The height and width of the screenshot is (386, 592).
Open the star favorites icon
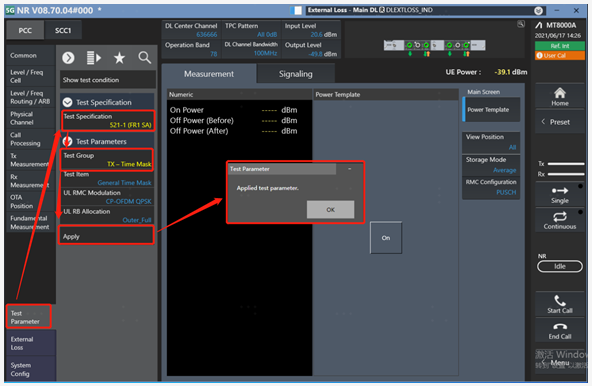click(x=119, y=58)
